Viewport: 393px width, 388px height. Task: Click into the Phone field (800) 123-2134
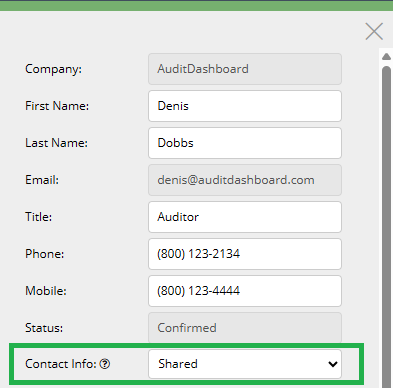(x=245, y=254)
